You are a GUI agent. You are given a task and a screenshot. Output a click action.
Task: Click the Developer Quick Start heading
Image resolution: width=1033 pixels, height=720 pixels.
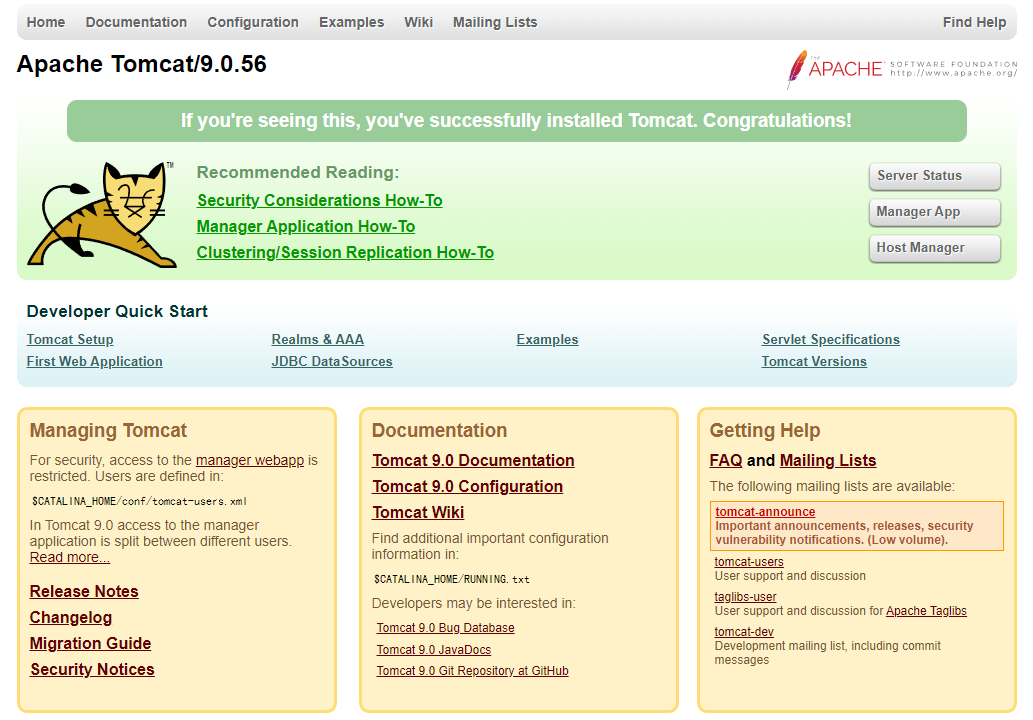click(117, 312)
